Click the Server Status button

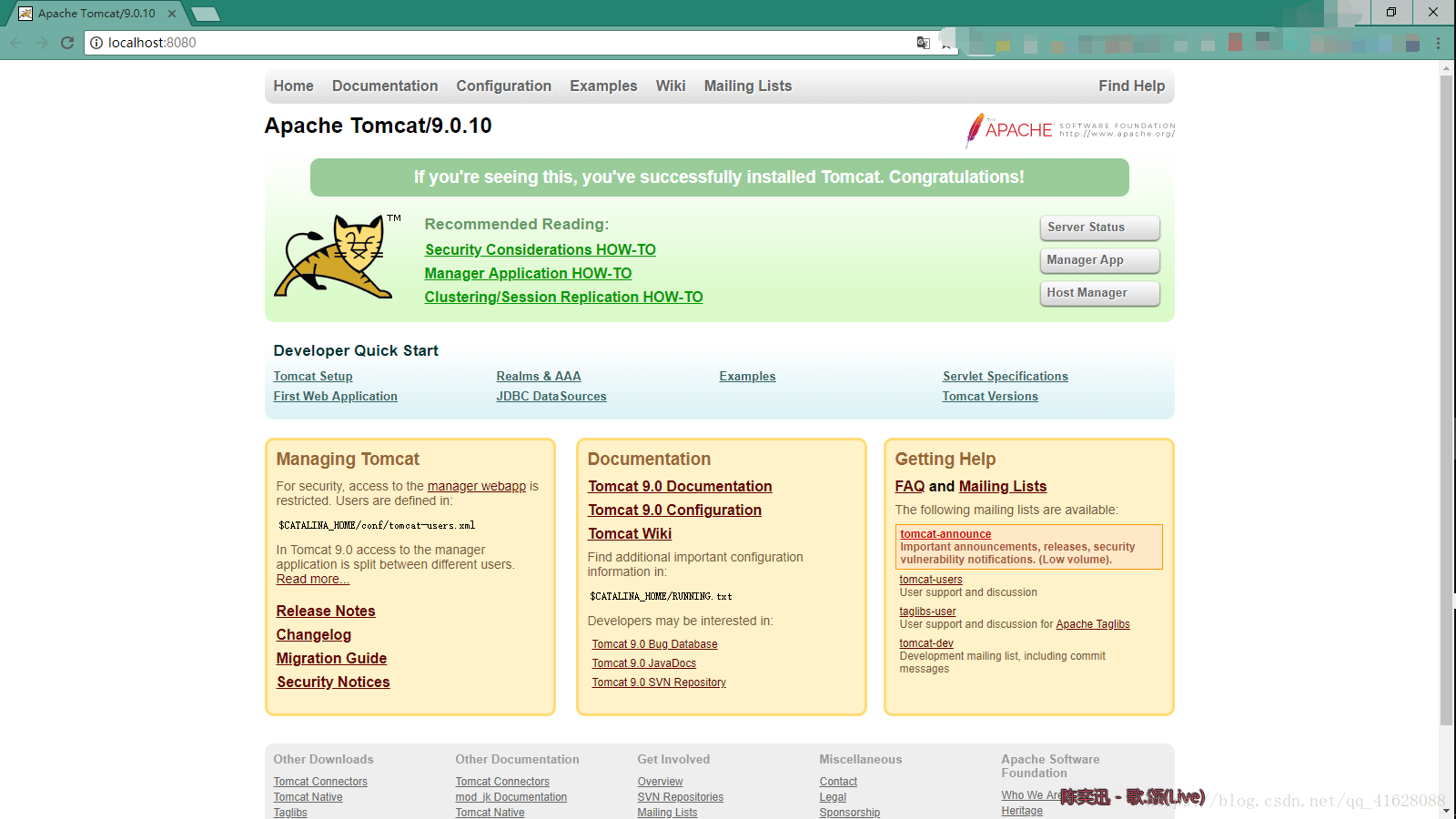[x=1099, y=227]
